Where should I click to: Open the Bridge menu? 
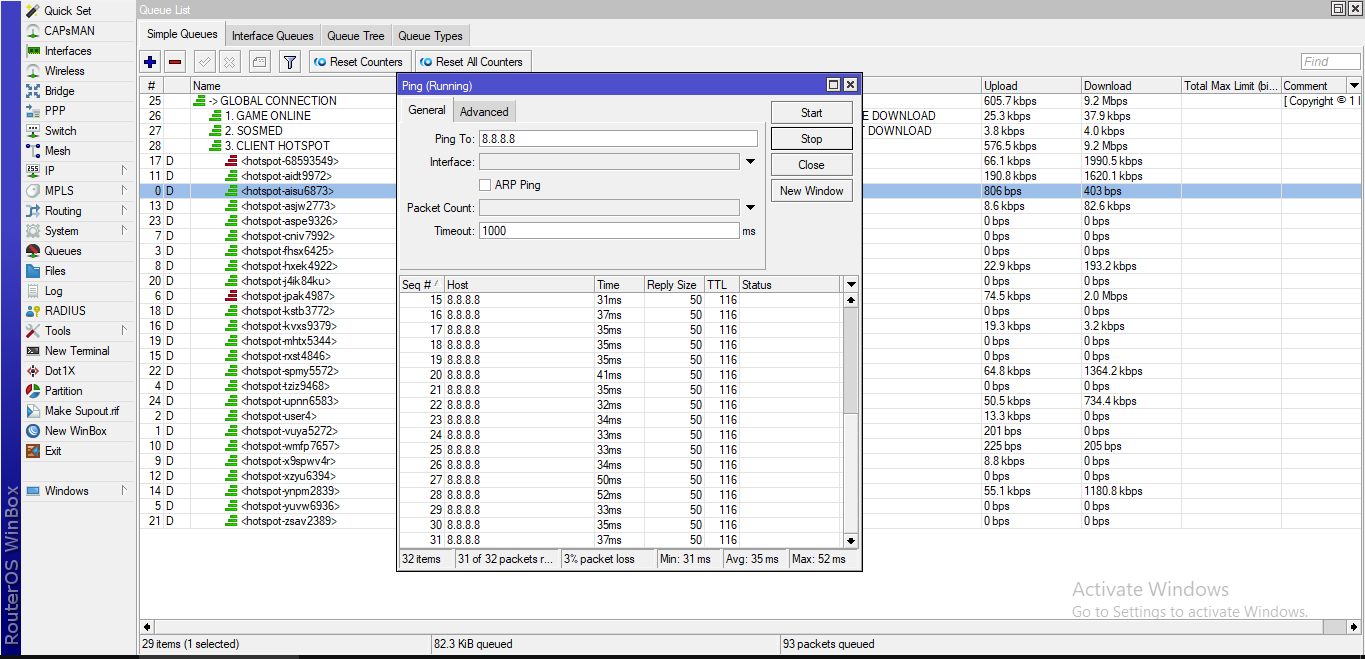60,91
